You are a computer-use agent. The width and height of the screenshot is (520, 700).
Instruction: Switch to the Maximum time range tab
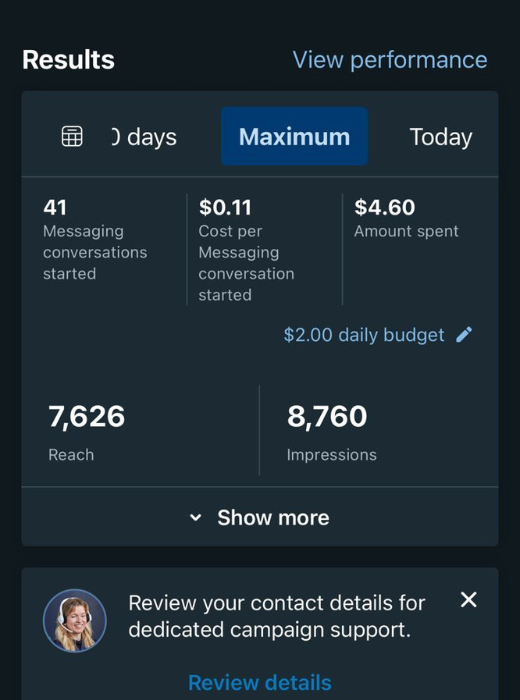pos(294,136)
